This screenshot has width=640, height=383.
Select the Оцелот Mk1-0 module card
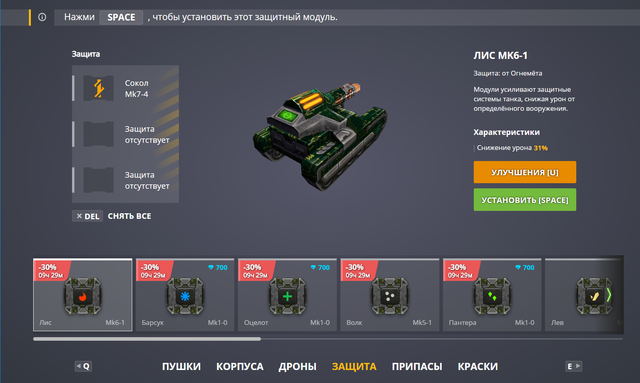coord(287,294)
